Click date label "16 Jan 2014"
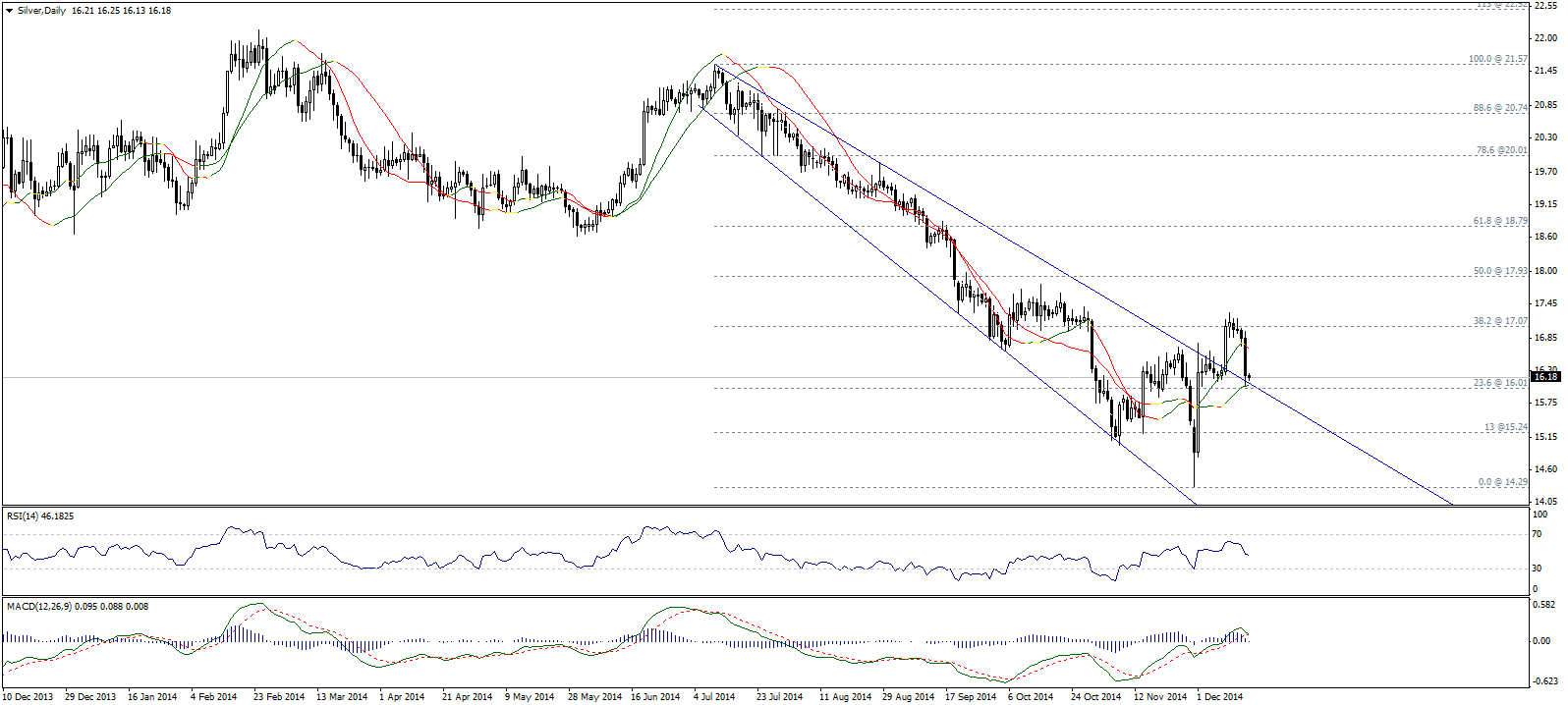This screenshot has height=705, width=1568. tap(152, 697)
